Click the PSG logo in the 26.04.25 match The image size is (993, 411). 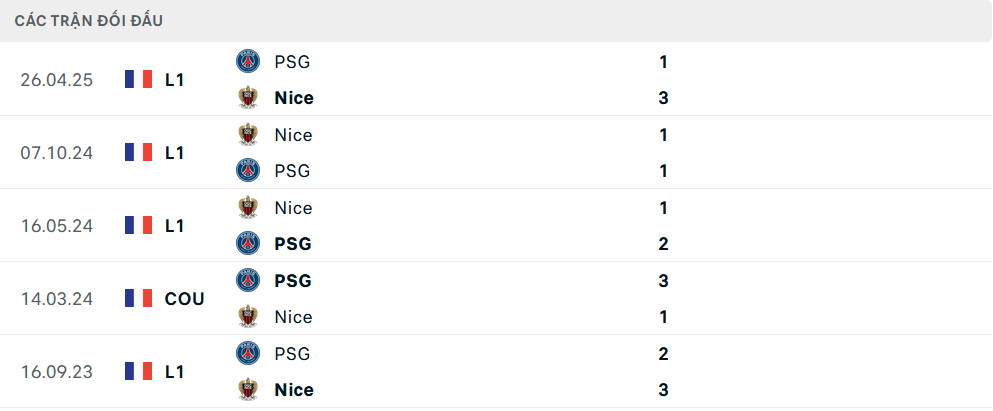247,62
